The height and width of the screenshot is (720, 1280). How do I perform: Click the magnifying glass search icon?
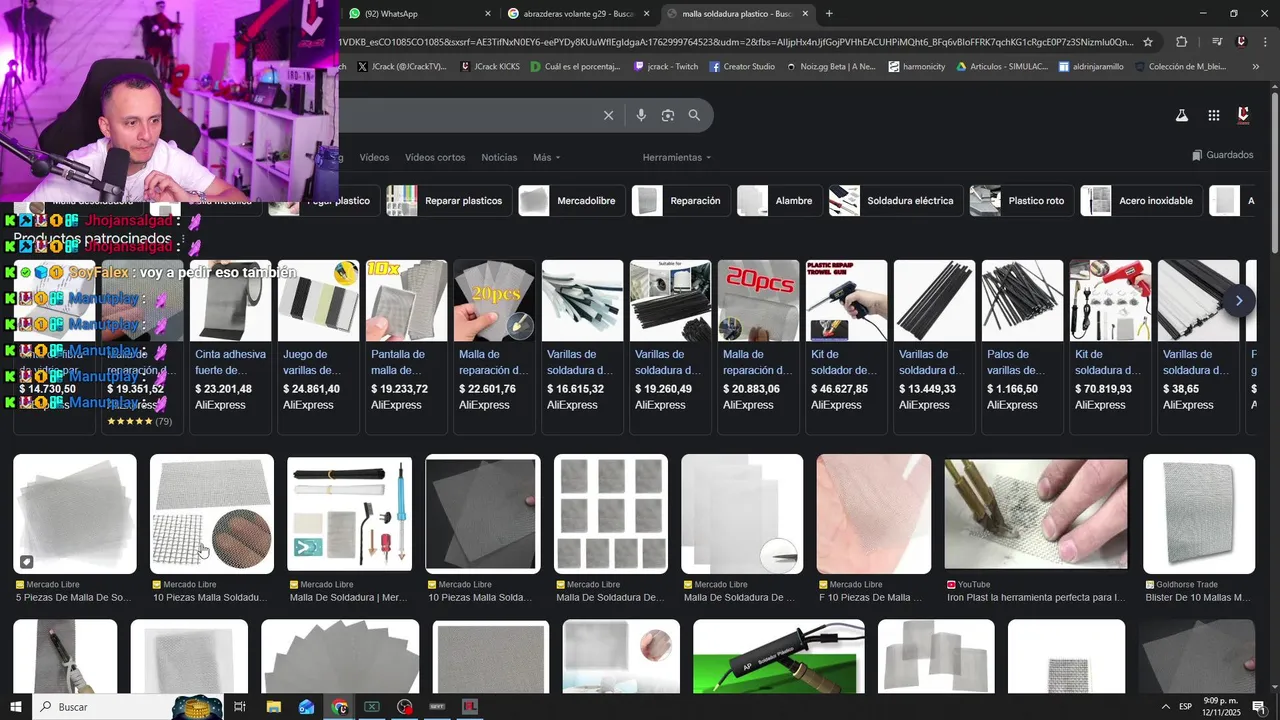point(694,115)
